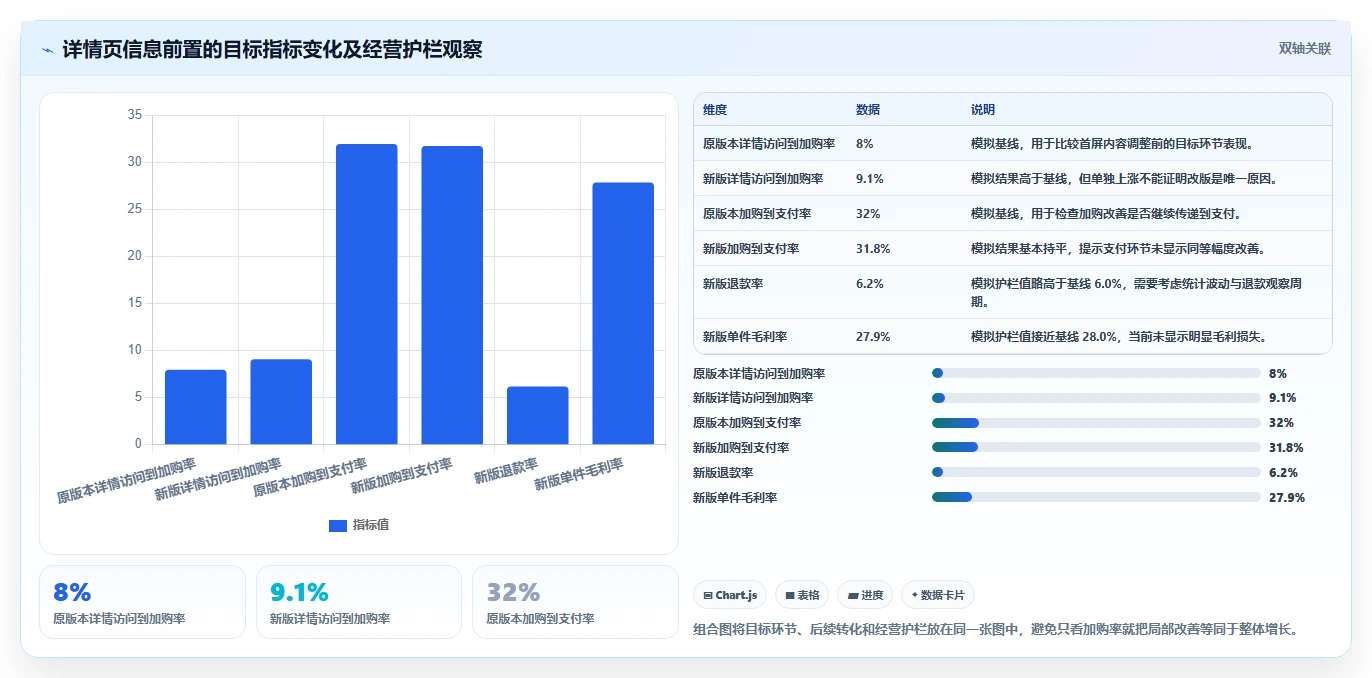Click progress bar for 原版本加购到支付率

click(x=1096, y=423)
